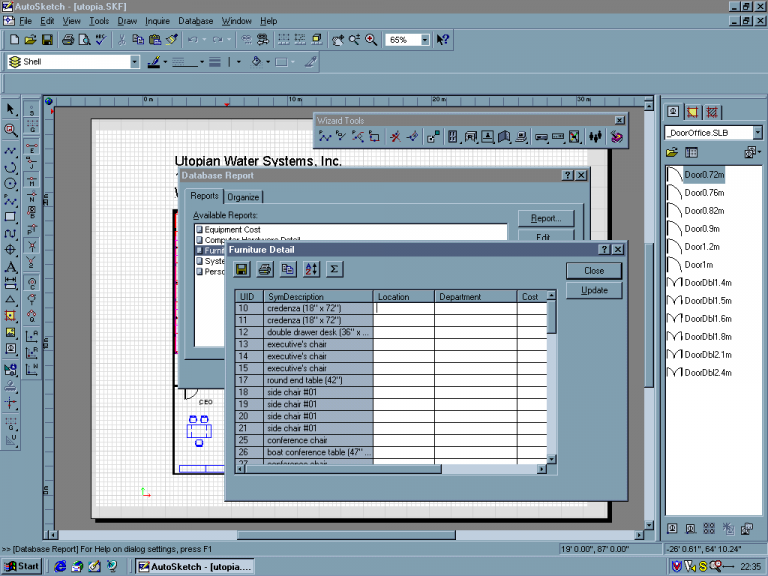Click the What's This help pointer icon
Viewport: 768px width, 576px height.
point(443,40)
